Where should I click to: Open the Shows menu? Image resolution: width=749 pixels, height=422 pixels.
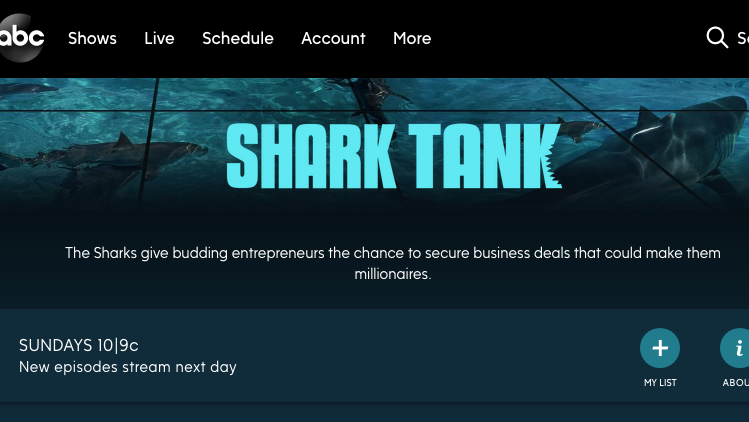[92, 38]
